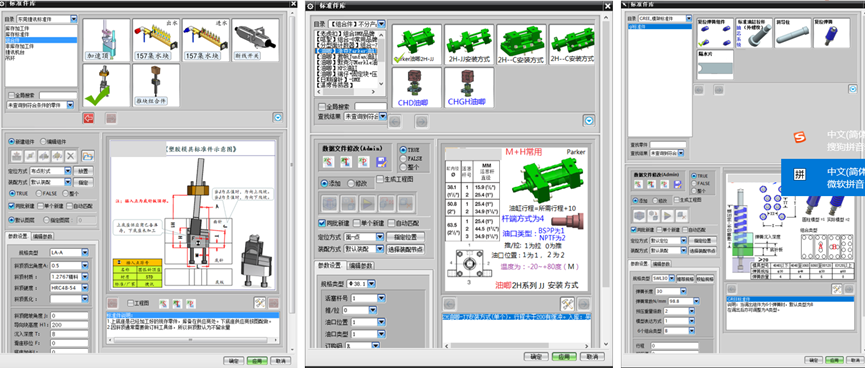Image resolution: width=865 pixels, height=368 pixels.
Task: Click the save disk icon under 数据文件修改
Action: tap(380, 161)
